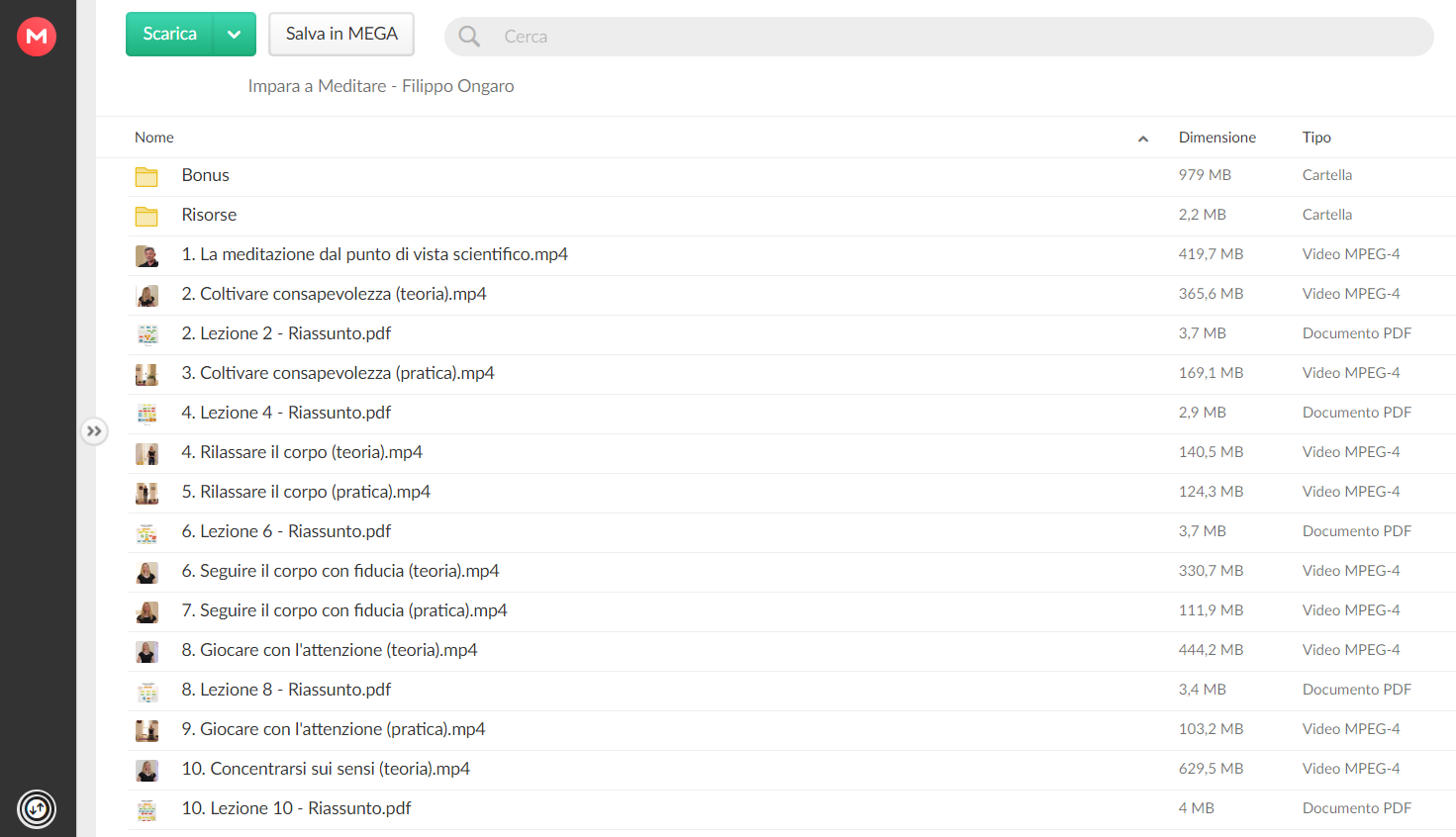Screen dimensions: 1456x837
Task: Select file 6. Lezione 6 - Riassunto.pdf
Action: [286, 531]
